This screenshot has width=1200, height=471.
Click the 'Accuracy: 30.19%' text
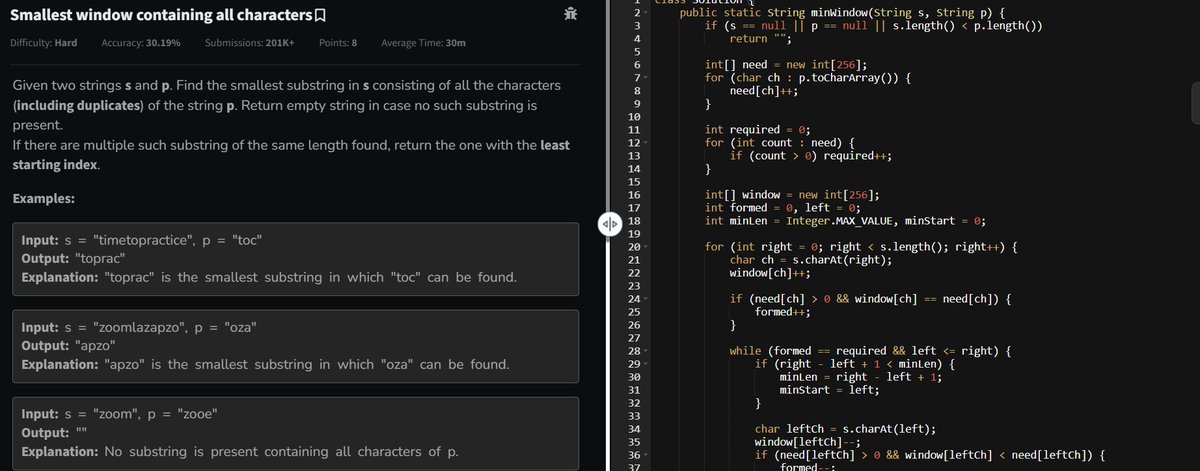point(141,44)
